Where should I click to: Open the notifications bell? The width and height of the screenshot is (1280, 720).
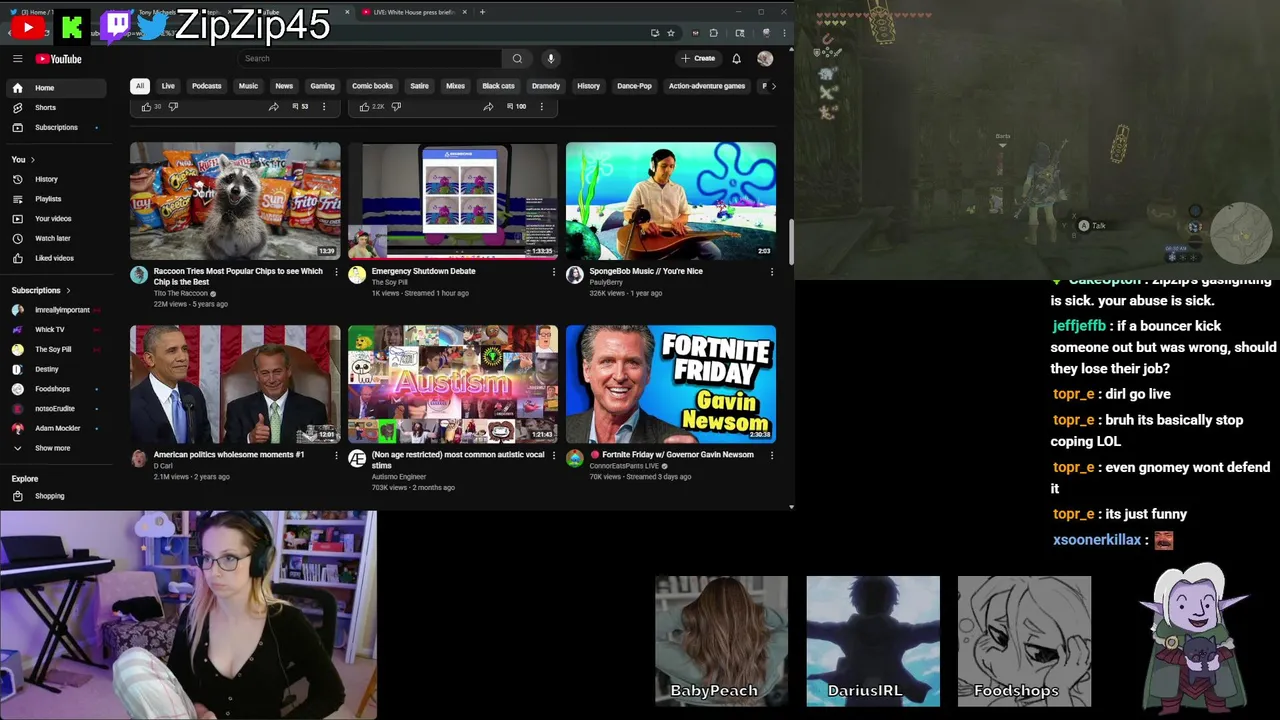[x=736, y=59]
